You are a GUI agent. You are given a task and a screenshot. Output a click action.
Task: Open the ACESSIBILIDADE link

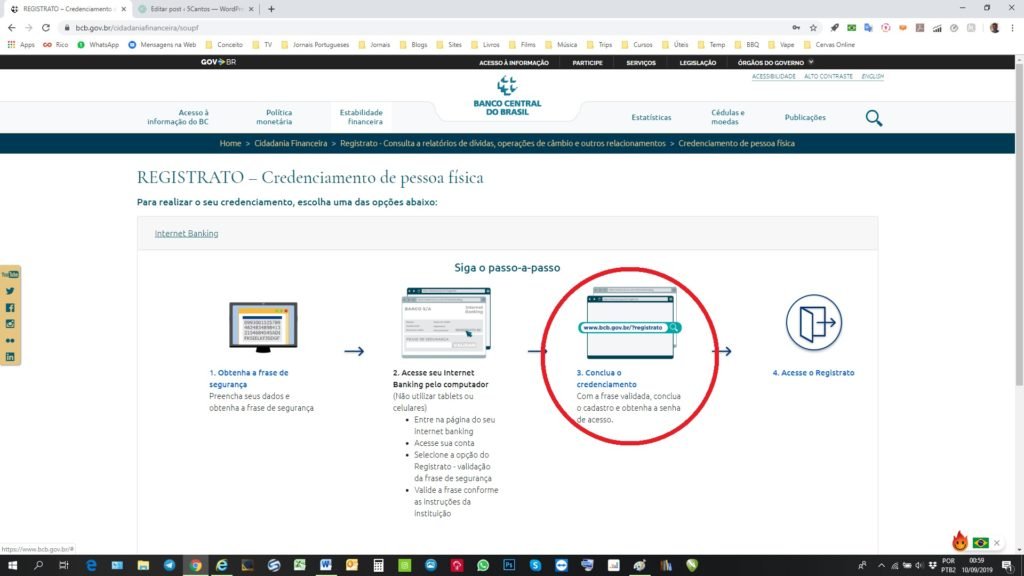coord(774,76)
